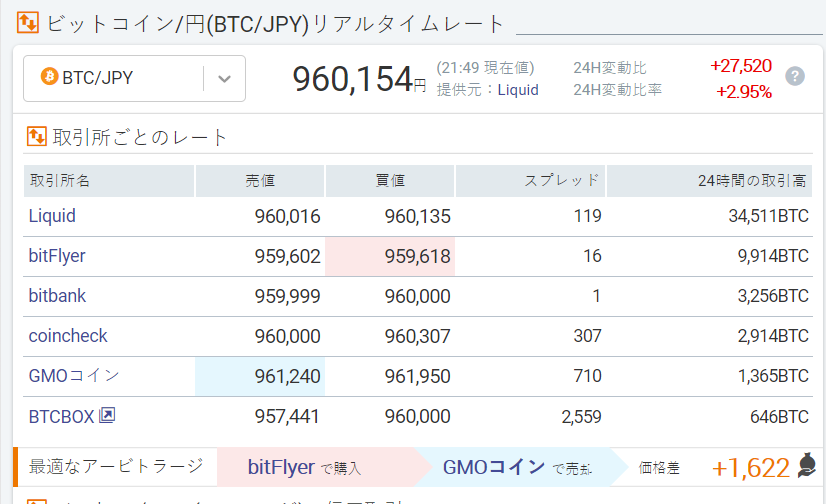Screen dimensions: 826x504
Task: Click the スプレッド column header
Action: pos(562,181)
